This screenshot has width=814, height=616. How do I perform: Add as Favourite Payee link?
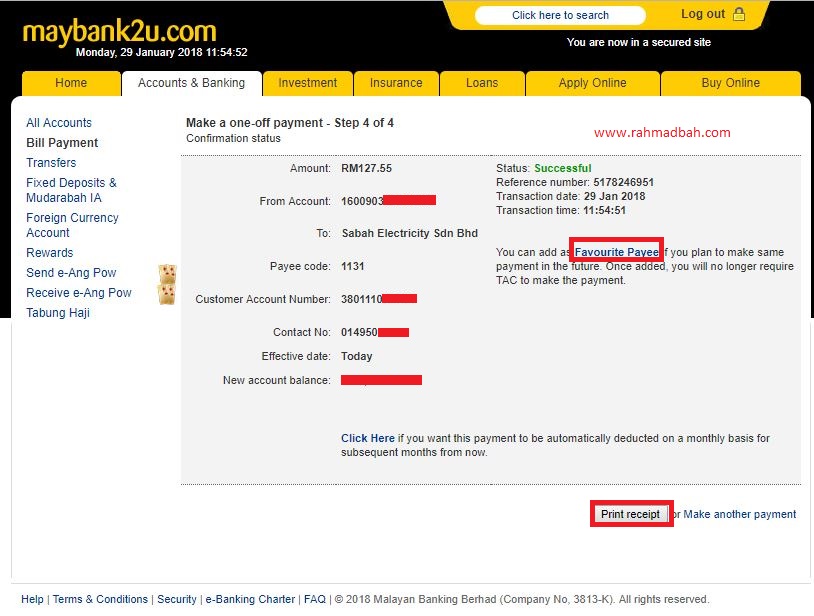616,252
